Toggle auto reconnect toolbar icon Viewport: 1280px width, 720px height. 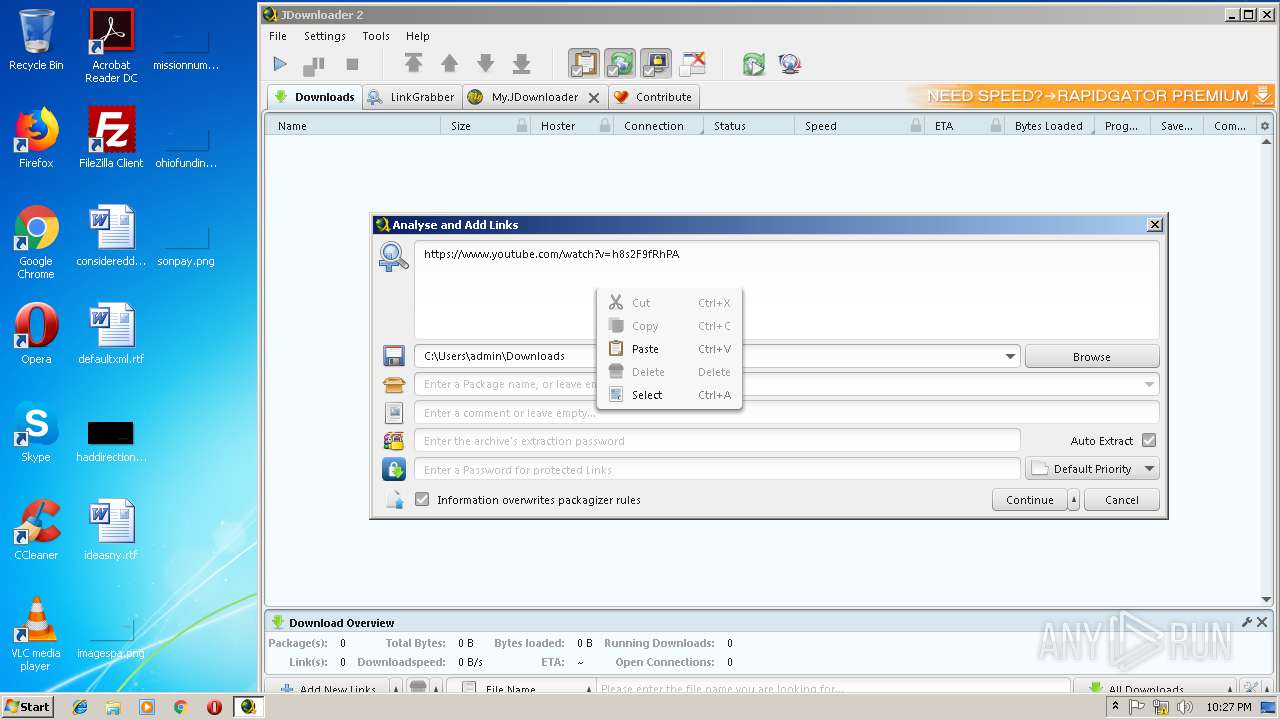point(620,64)
